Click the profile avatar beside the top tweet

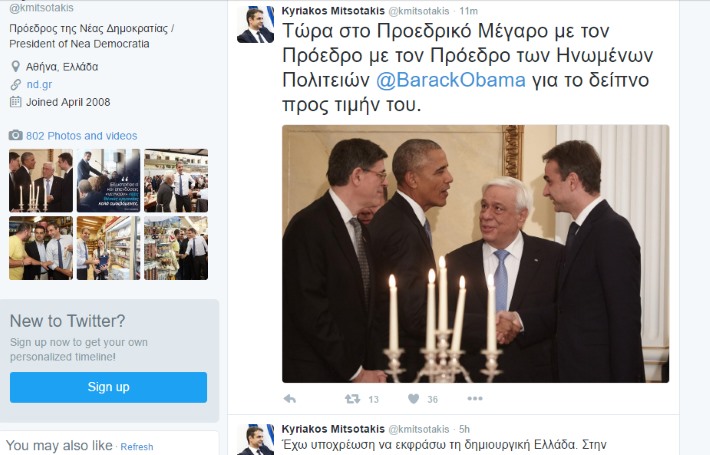[x=255, y=24]
